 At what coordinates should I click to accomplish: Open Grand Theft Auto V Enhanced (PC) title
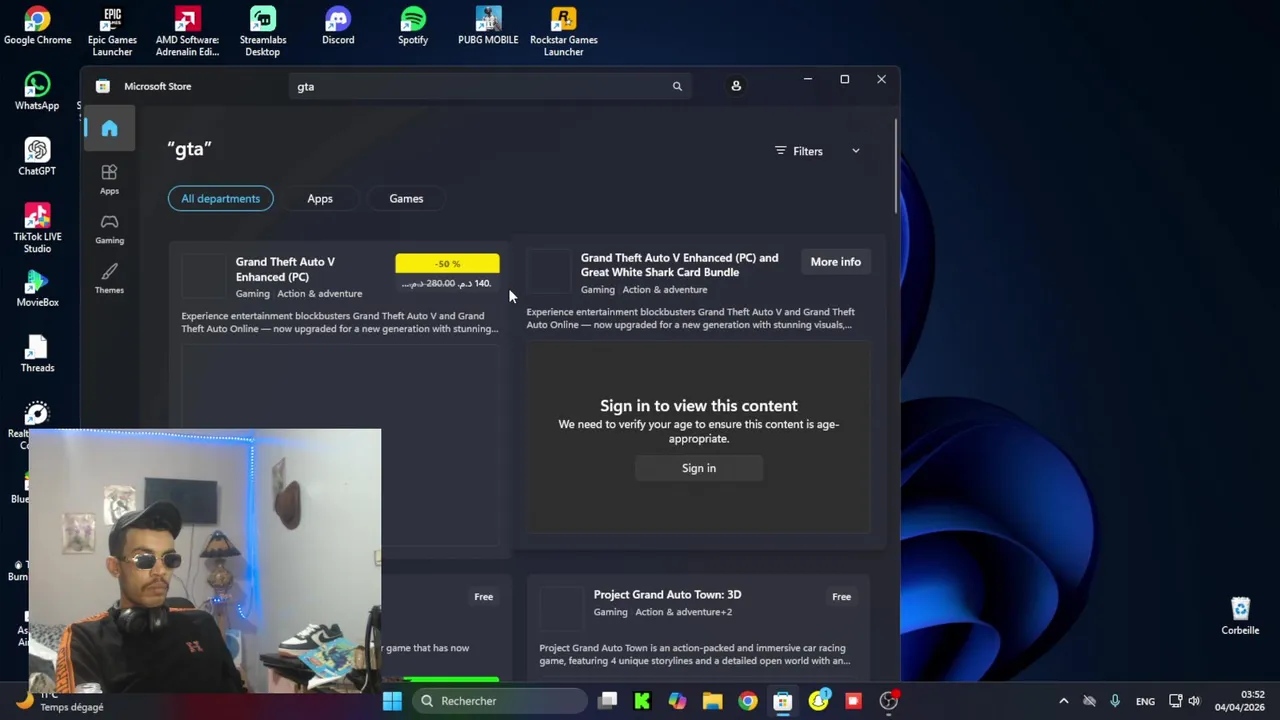point(285,269)
